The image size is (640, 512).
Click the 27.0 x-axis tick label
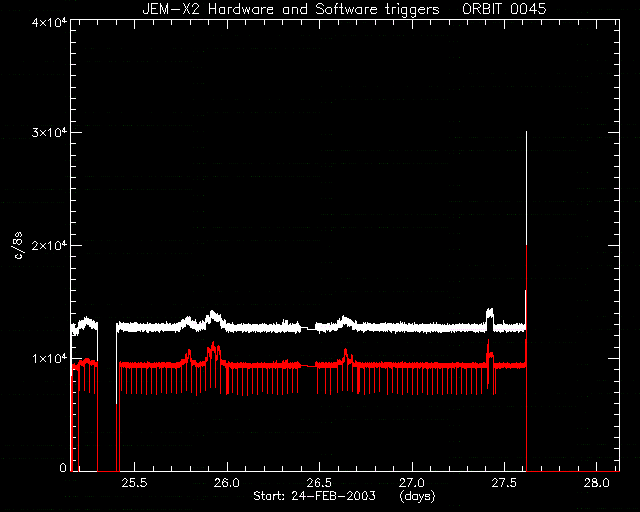pyautogui.click(x=412, y=483)
